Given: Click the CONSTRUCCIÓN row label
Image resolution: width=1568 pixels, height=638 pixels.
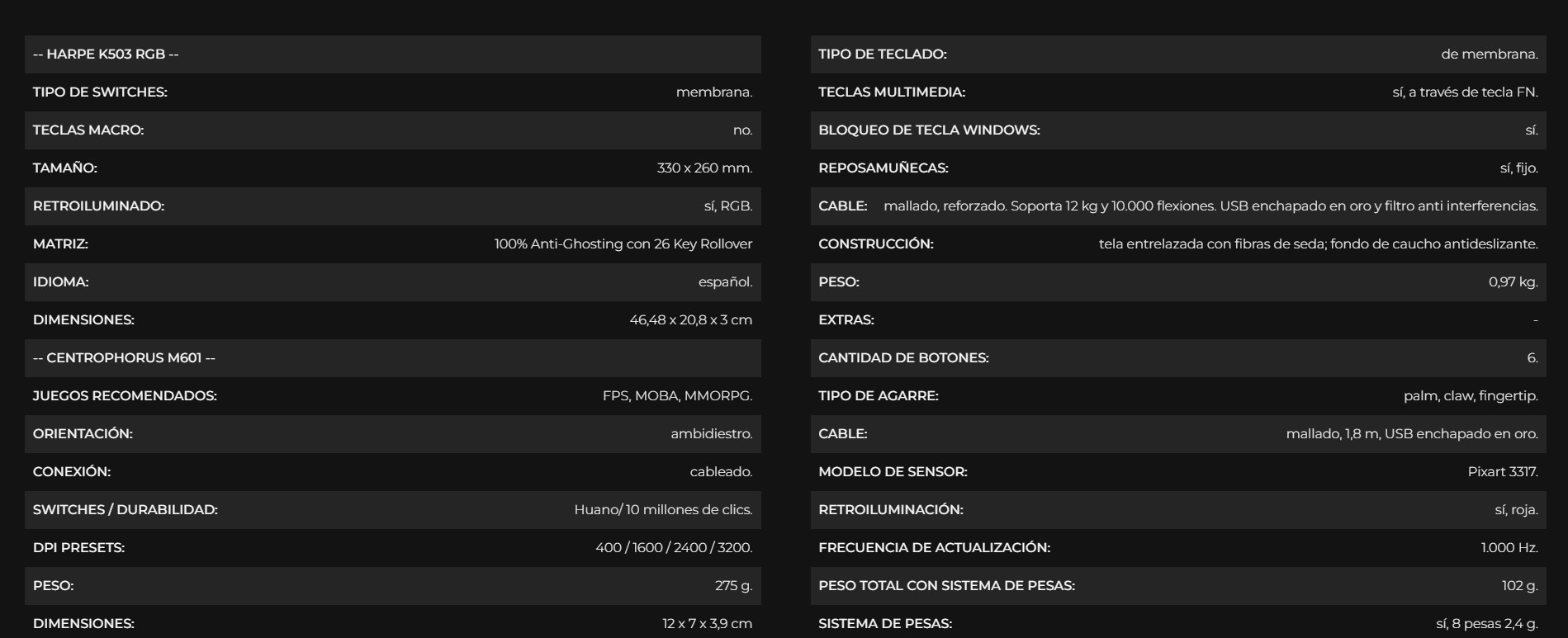Looking at the screenshot, I should coord(876,244).
